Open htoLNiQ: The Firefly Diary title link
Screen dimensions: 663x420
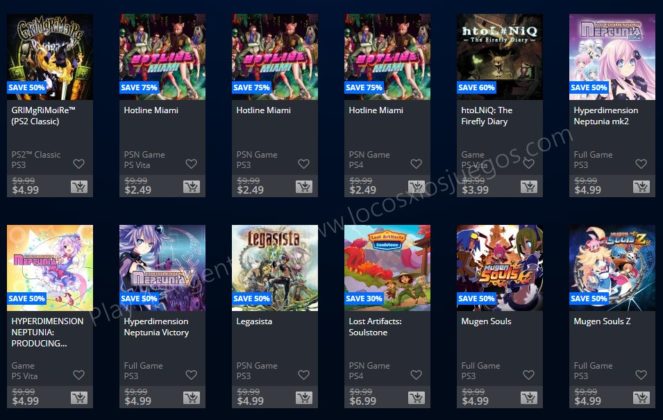coord(487,116)
